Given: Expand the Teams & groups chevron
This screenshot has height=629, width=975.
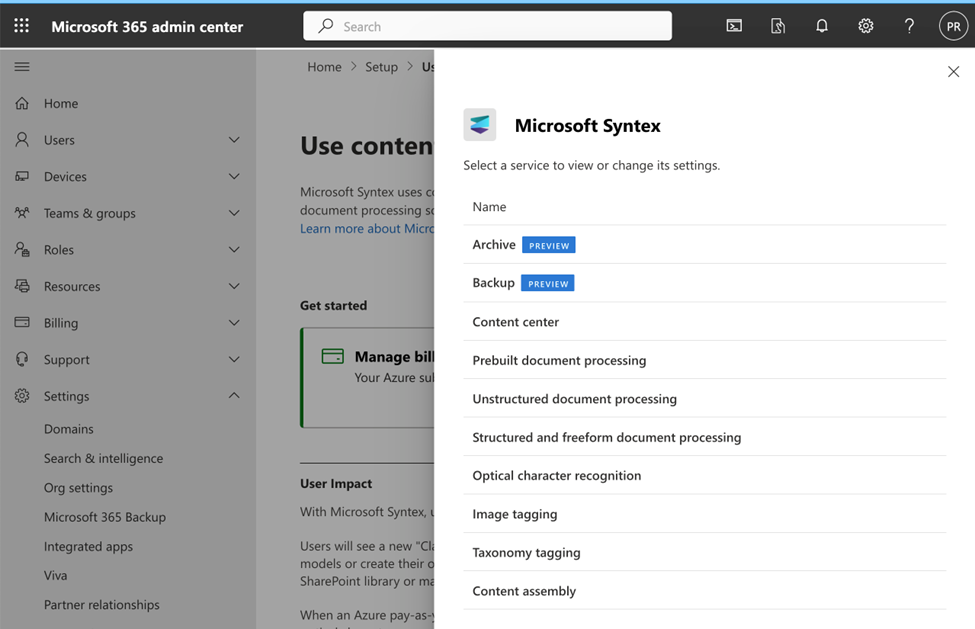Looking at the screenshot, I should (234, 213).
